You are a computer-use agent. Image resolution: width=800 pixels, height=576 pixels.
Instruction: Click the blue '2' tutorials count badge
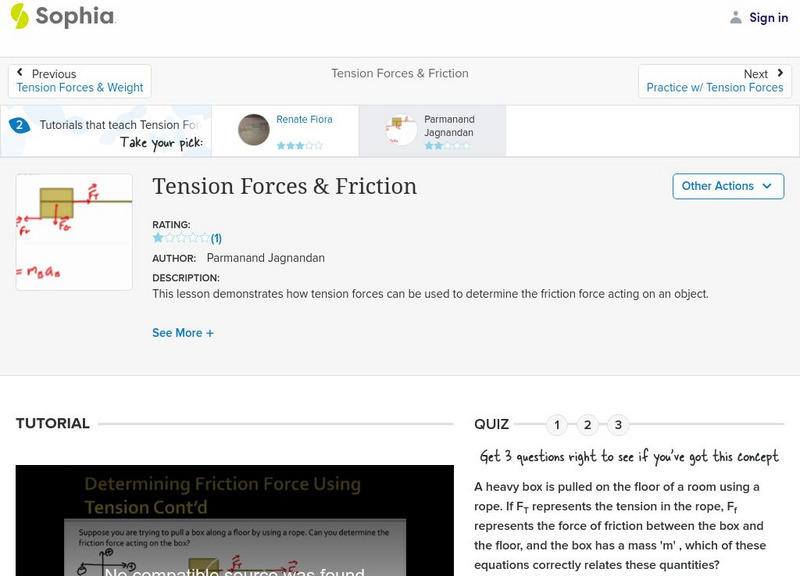[x=22, y=125]
